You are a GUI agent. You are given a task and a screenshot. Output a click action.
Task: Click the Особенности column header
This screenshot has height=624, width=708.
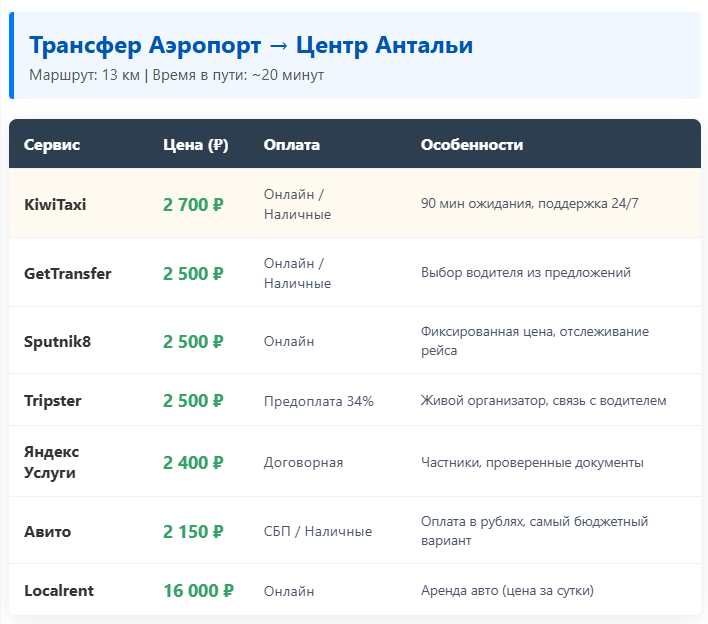[472, 144]
